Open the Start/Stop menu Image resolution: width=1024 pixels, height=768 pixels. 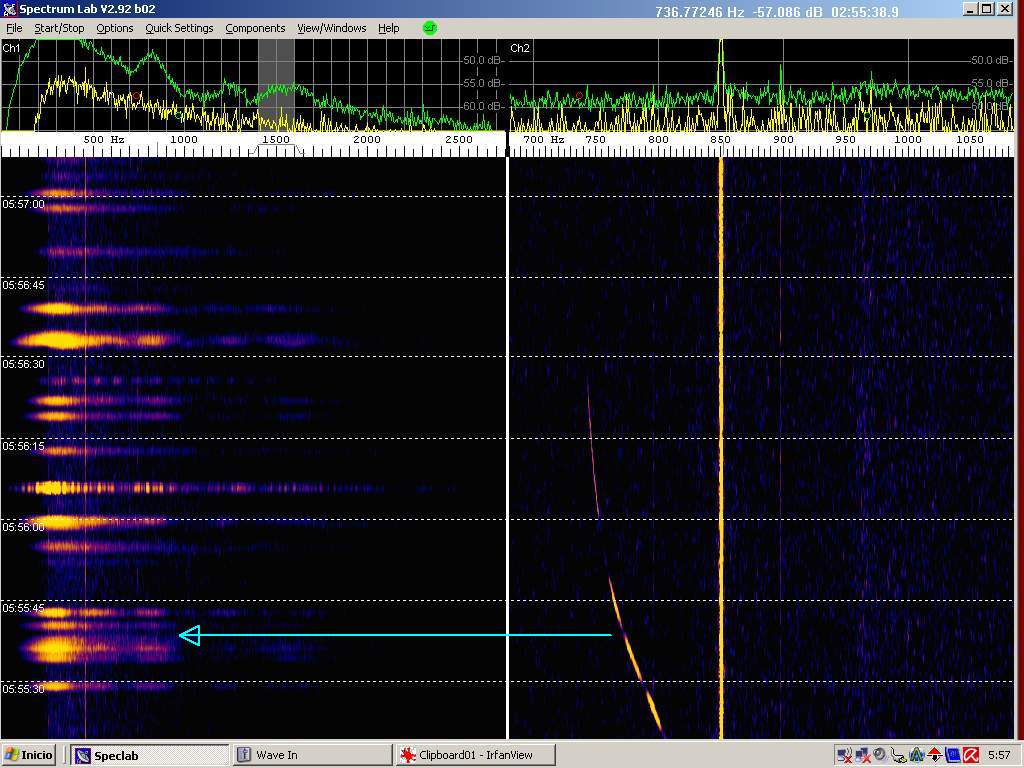coord(59,28)
